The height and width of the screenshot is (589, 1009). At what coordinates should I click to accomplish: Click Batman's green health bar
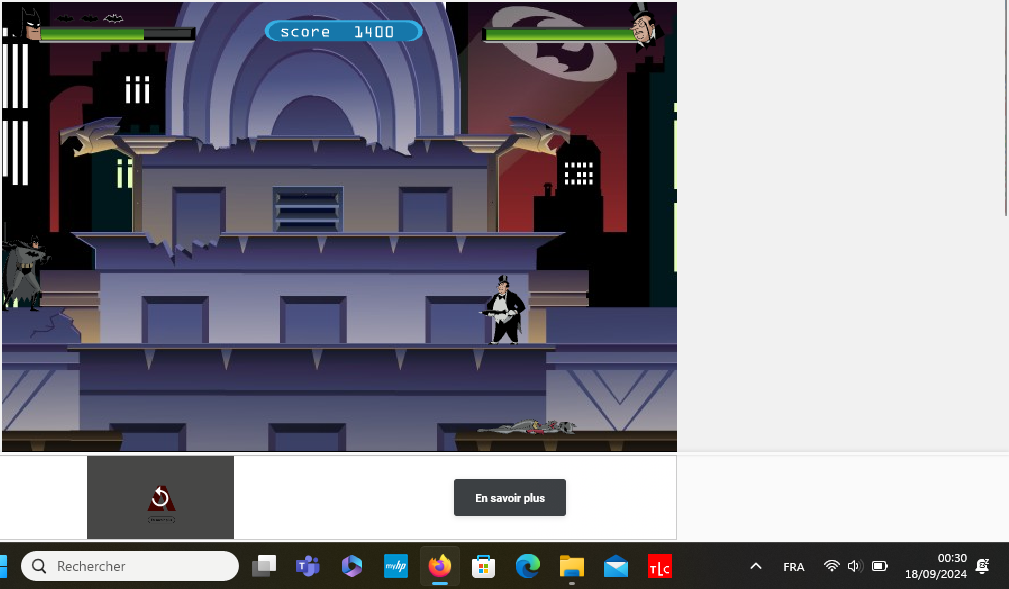[115, 34]
